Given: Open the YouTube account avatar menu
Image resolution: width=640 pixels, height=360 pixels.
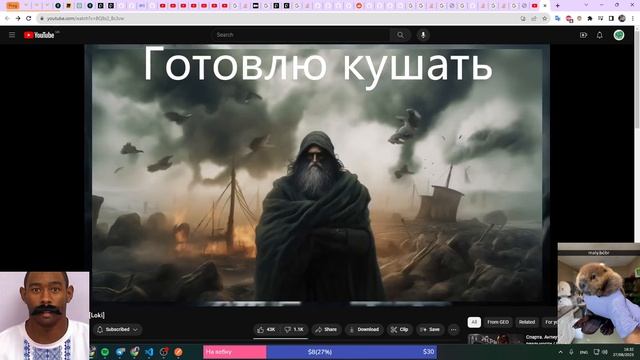Looking at the screenshot, I should click(619, 35).
